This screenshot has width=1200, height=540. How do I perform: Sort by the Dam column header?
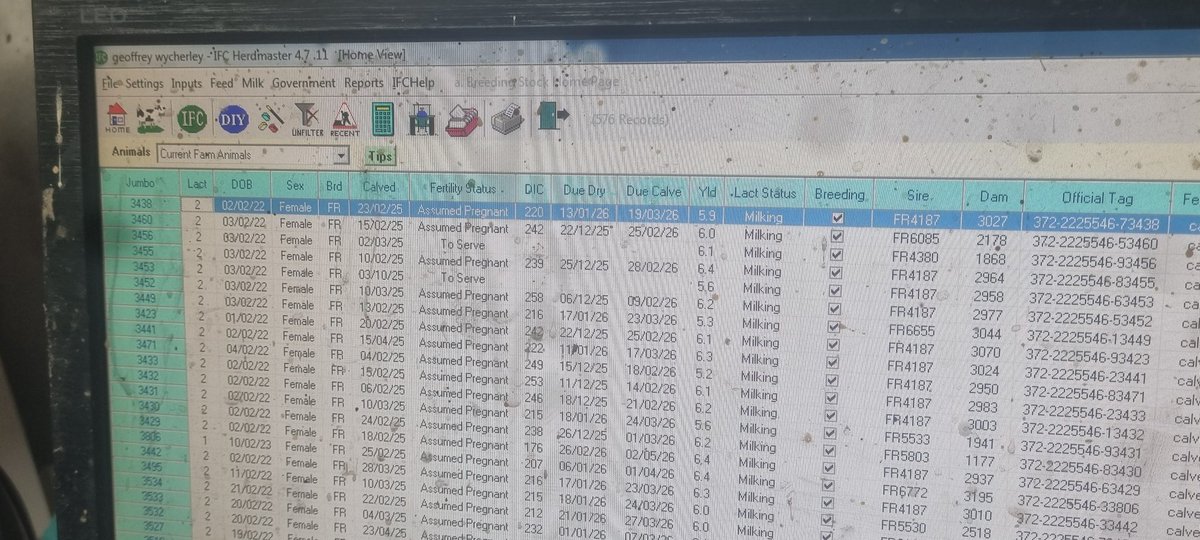coord(993,198)
